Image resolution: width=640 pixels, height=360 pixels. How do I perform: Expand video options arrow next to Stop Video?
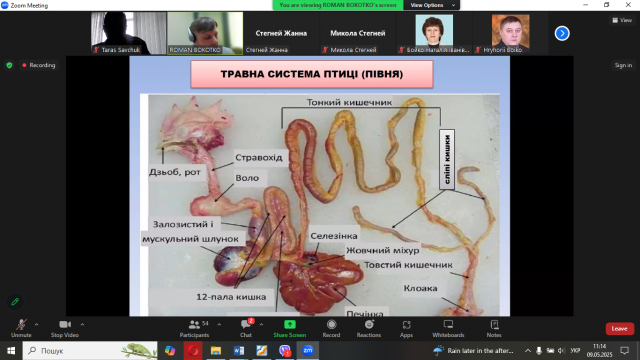tap(82, 324)
